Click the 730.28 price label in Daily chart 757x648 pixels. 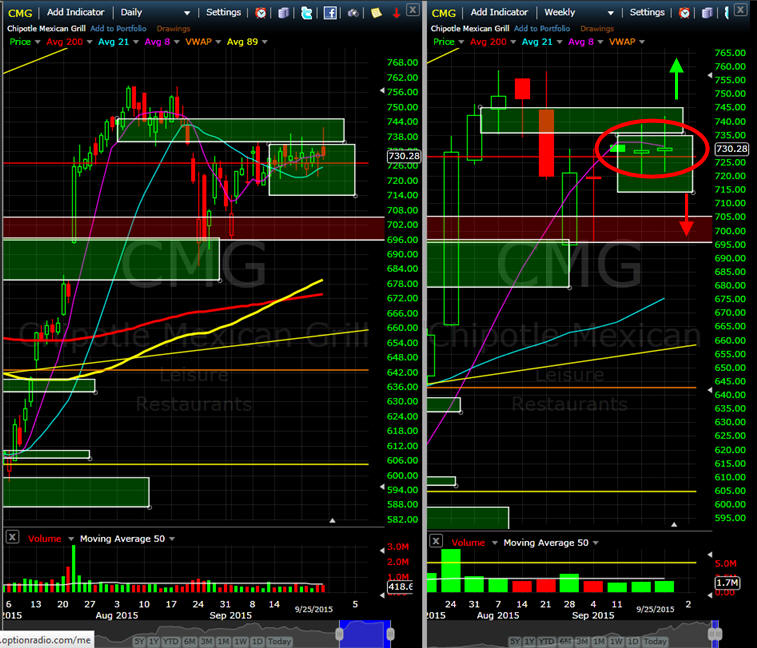pyautogui.click(x=404, y=156)
